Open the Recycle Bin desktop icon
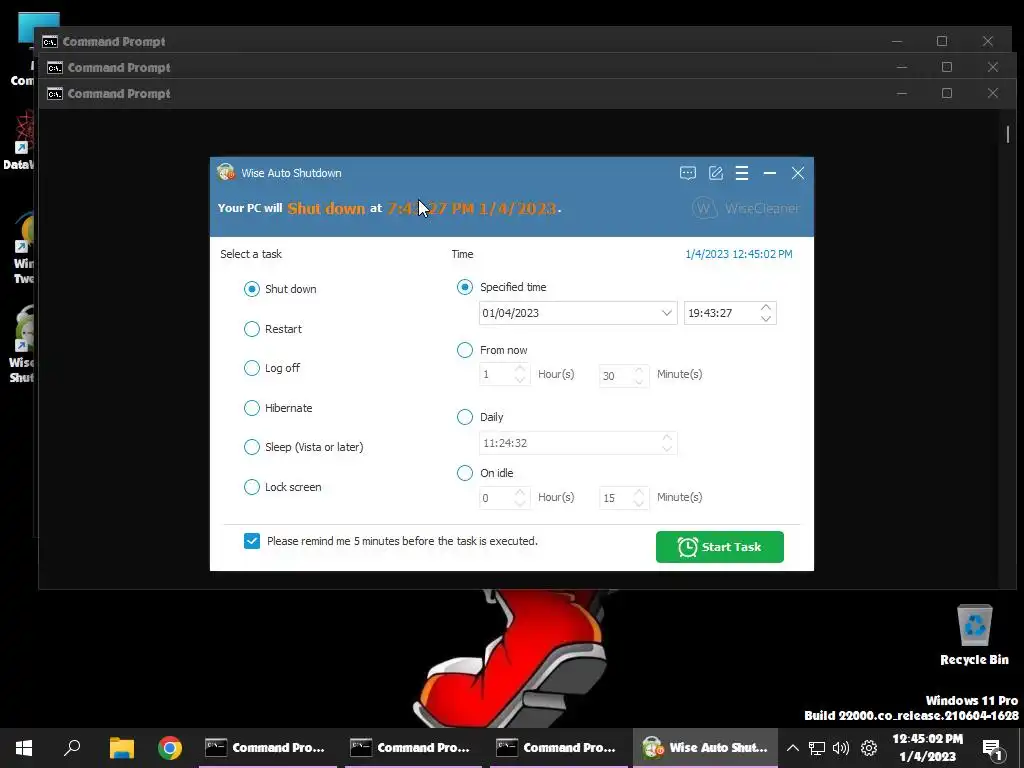Screen dimensions: 1024x768 (x=974, y=635)
